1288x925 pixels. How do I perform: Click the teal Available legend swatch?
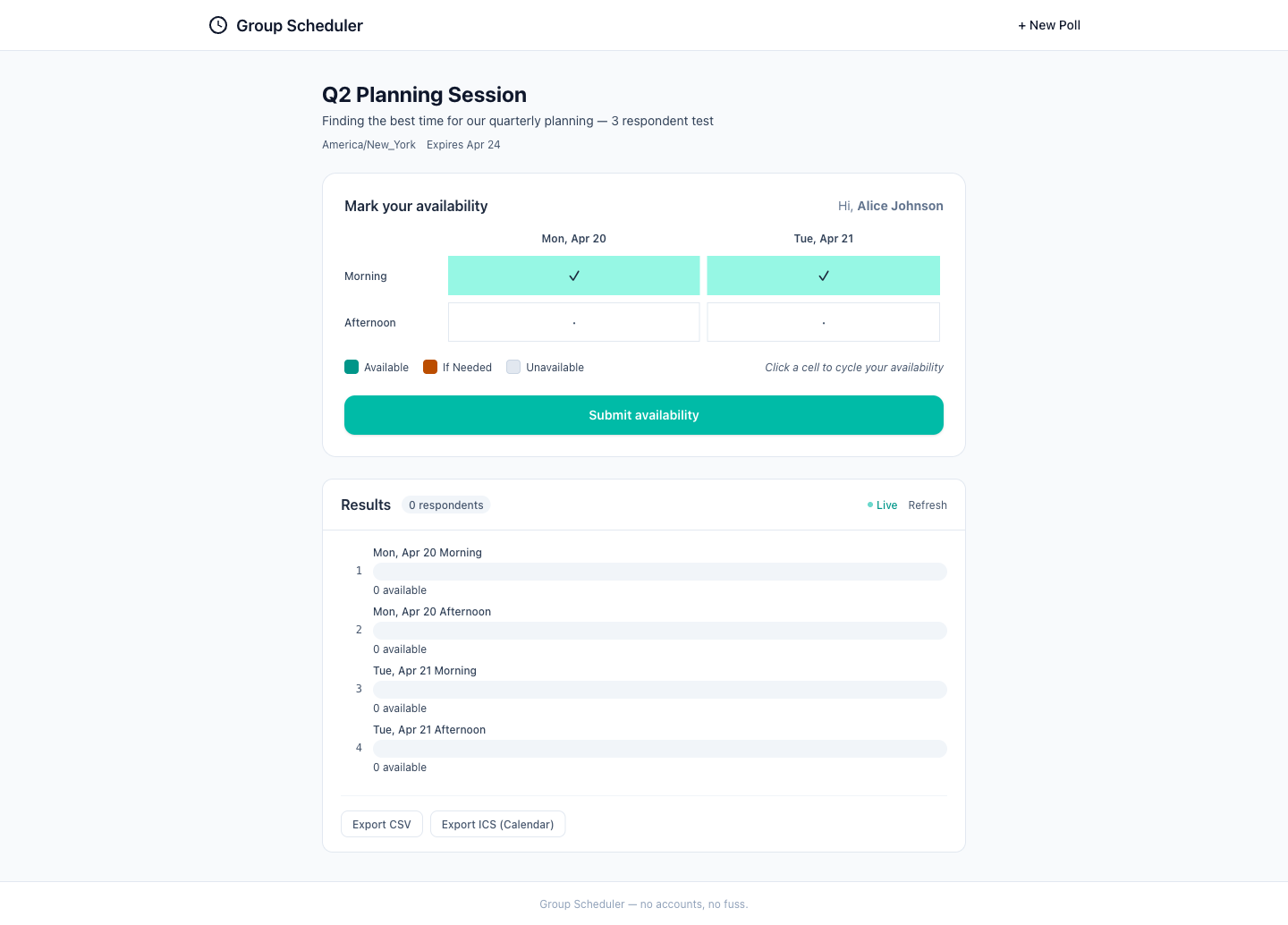tap(352, 367)
